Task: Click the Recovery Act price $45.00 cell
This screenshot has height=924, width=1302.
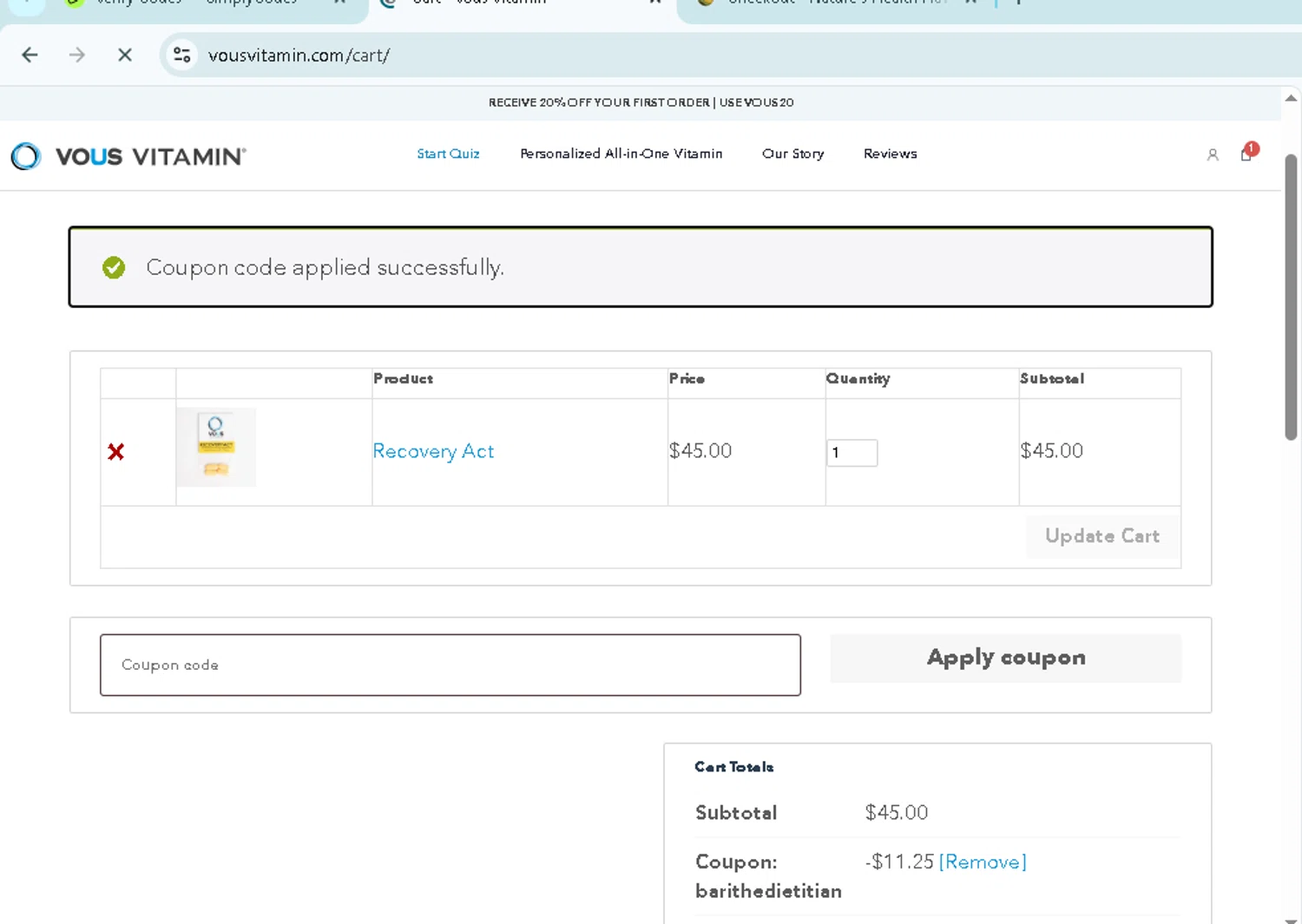Action: click(700, 451)
